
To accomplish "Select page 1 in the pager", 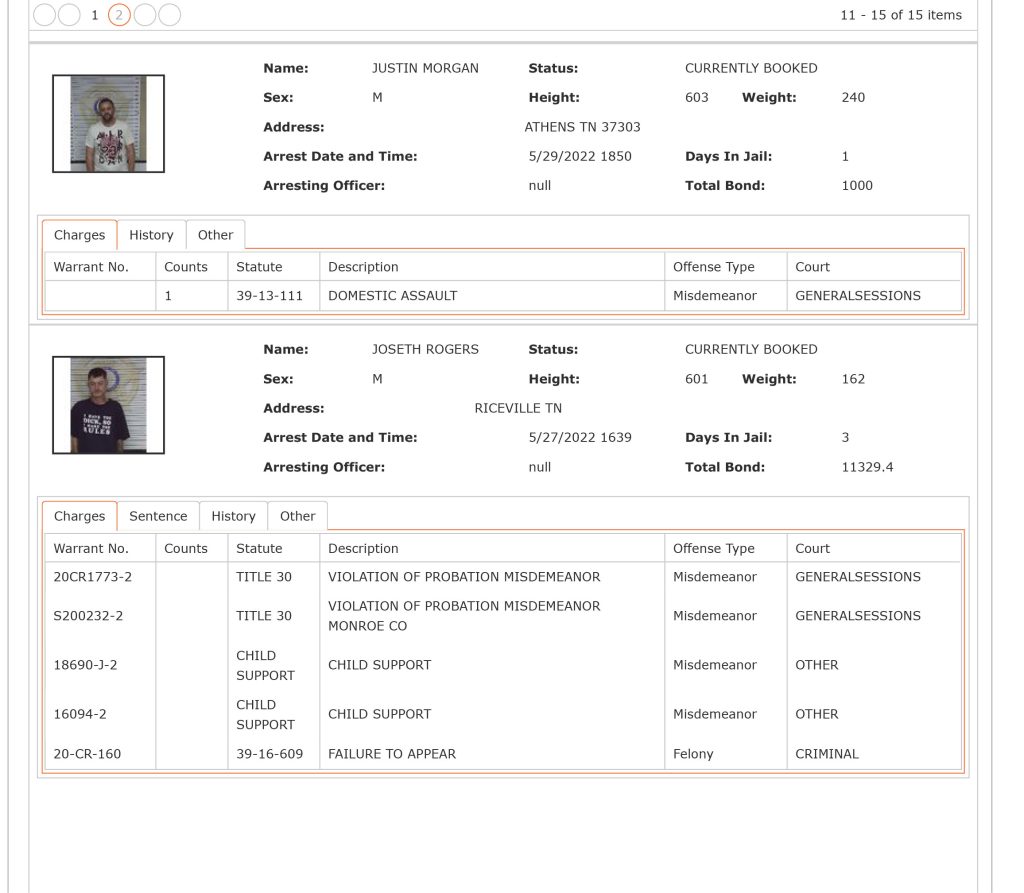I will [x=95, y=14].
